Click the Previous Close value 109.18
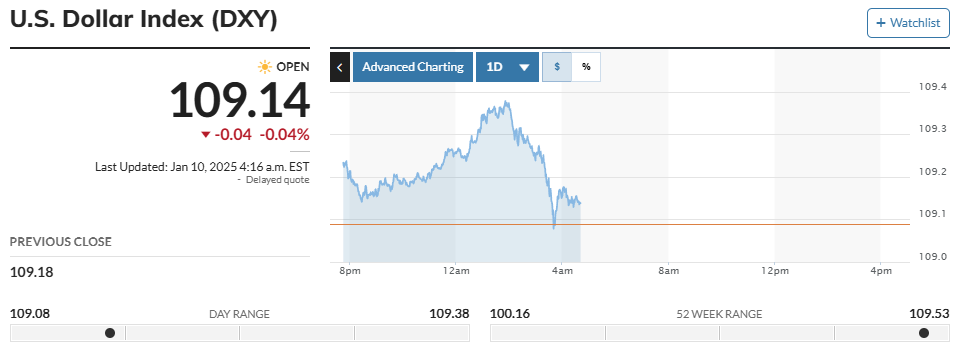 32,272
